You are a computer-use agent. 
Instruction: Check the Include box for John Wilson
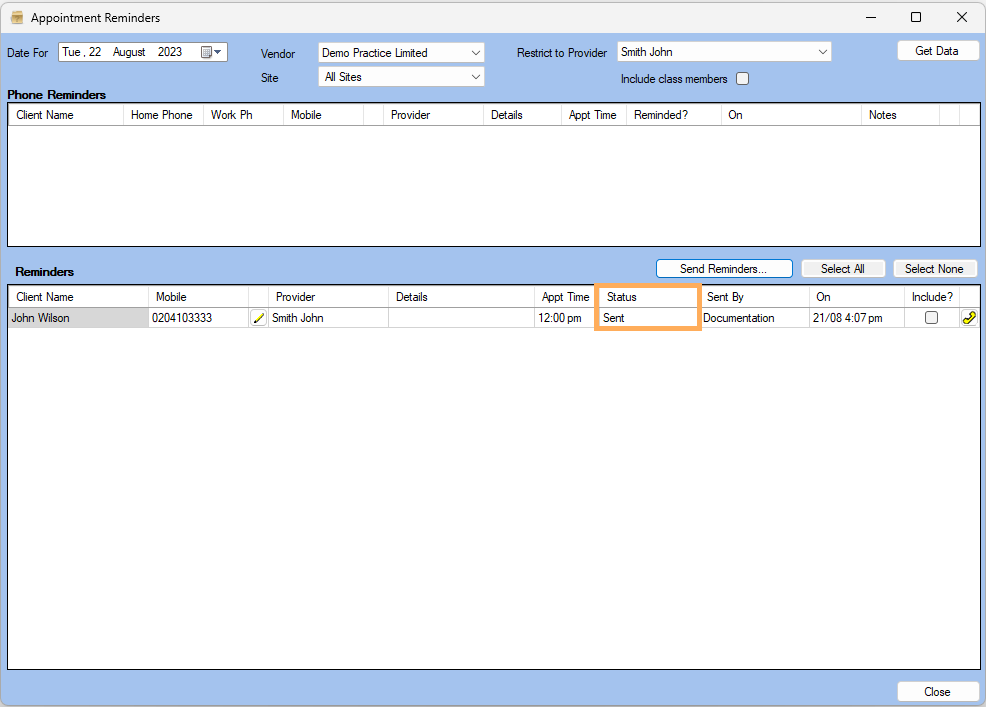(931, 318)
